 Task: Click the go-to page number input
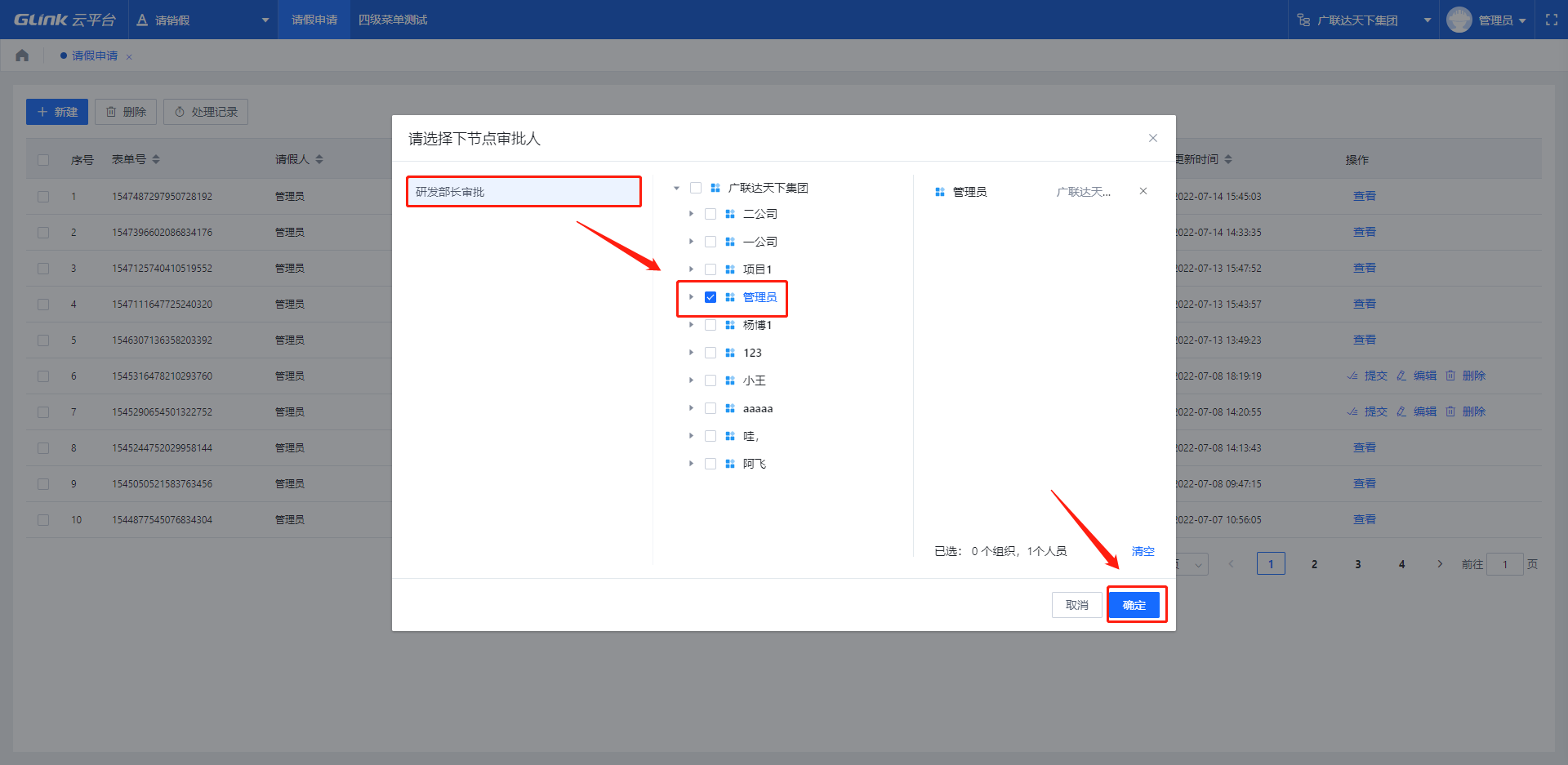1505,564
